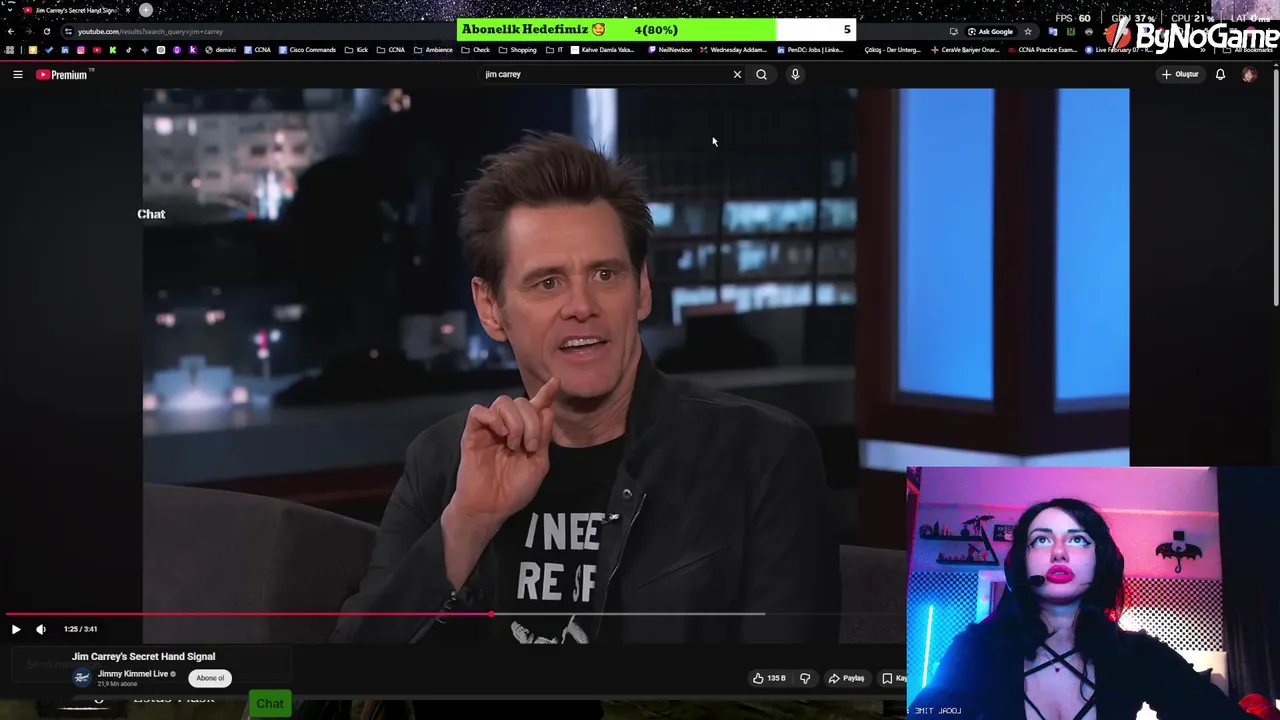Click the green Chat button at bottom
The width and height of the screenshot is (1280, 720).
[270, 703]
